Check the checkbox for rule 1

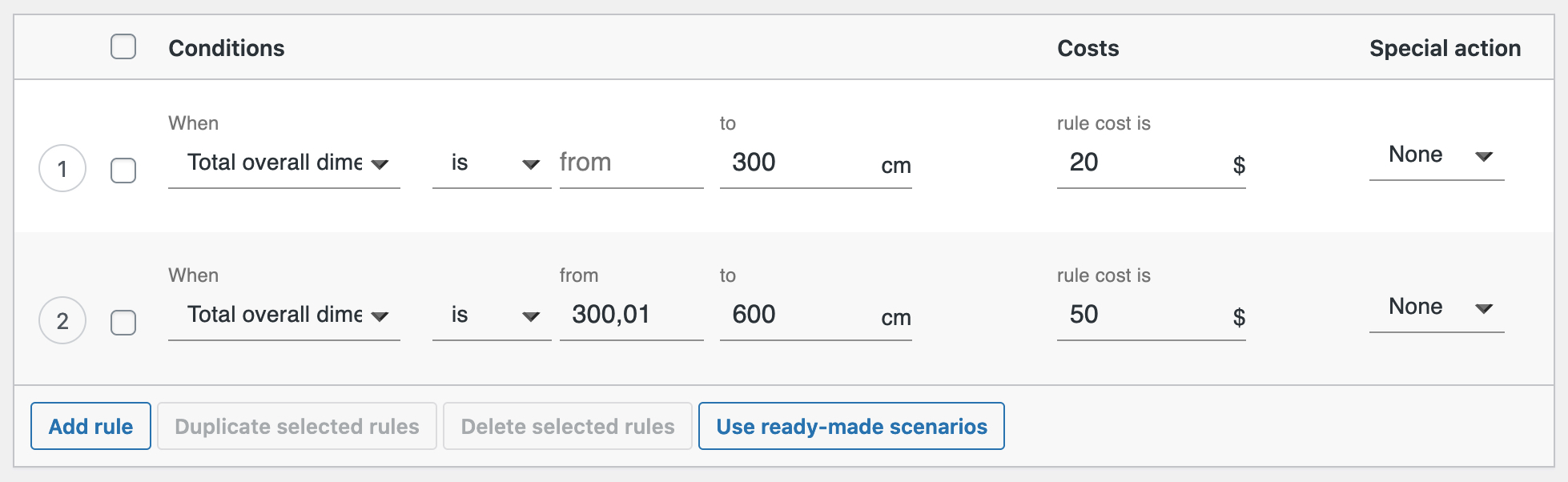click(124, 170)
